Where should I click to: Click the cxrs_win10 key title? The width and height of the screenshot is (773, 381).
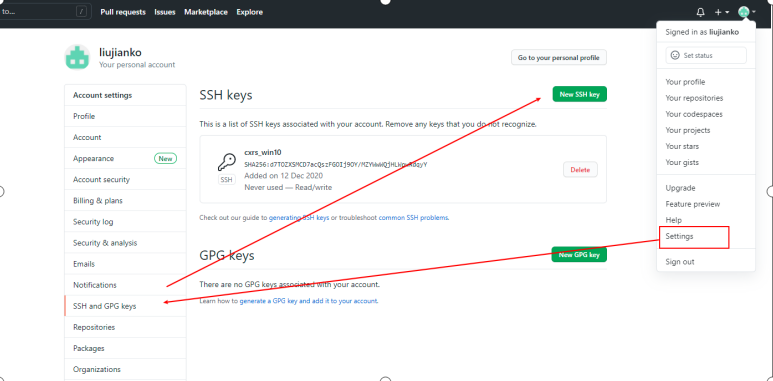(263, 152)
